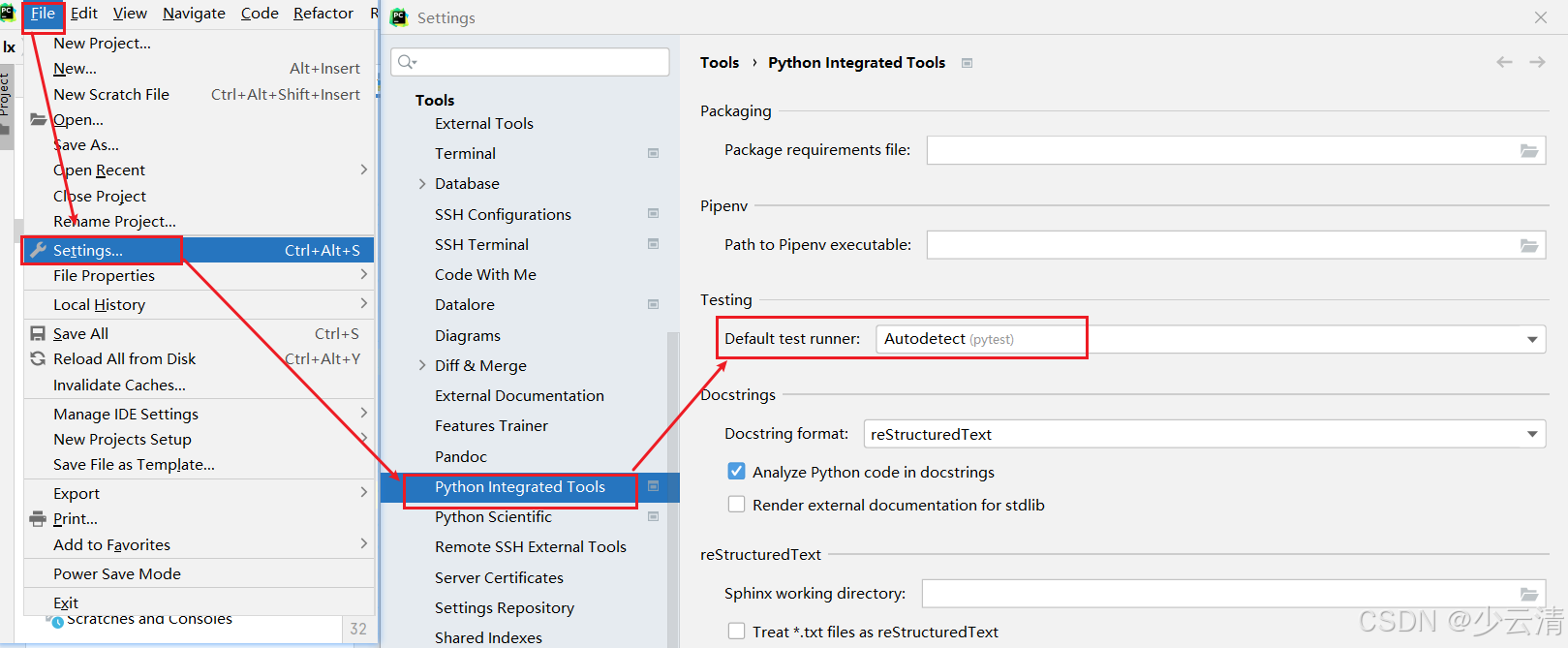The width and height of the screenshot is (1568, 648).
Task: Expand the Export submenu arrow
Action: click(x=364, y=493)
